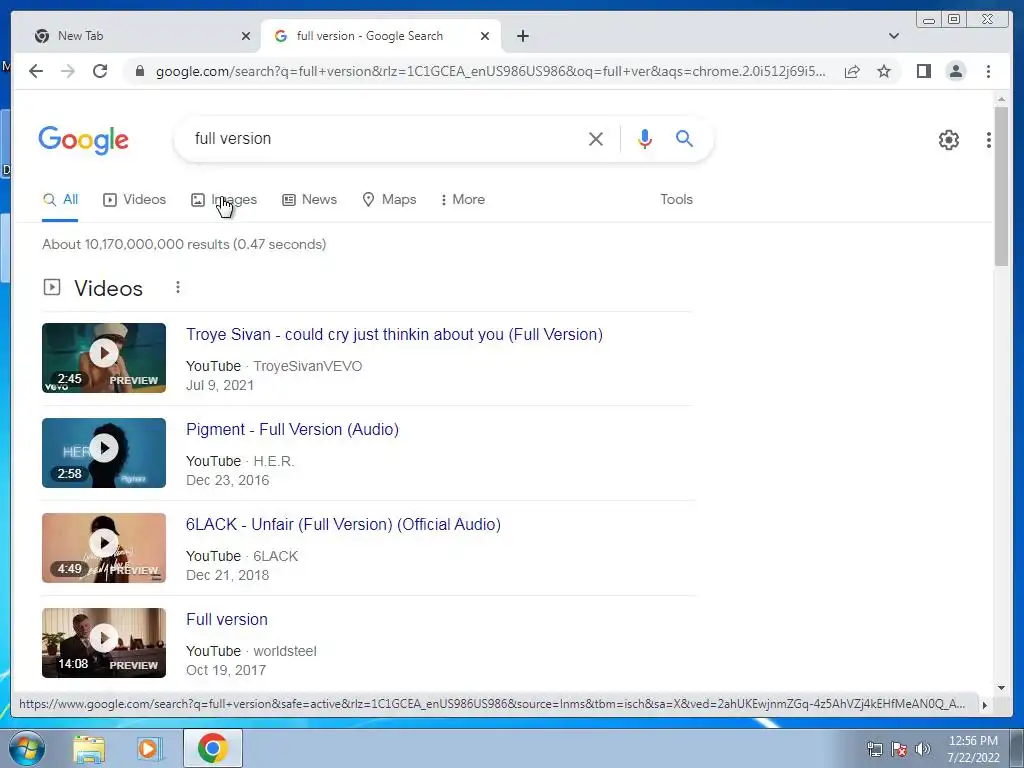
Task: Open the taskbar clock and date
Action: point(973,749)
